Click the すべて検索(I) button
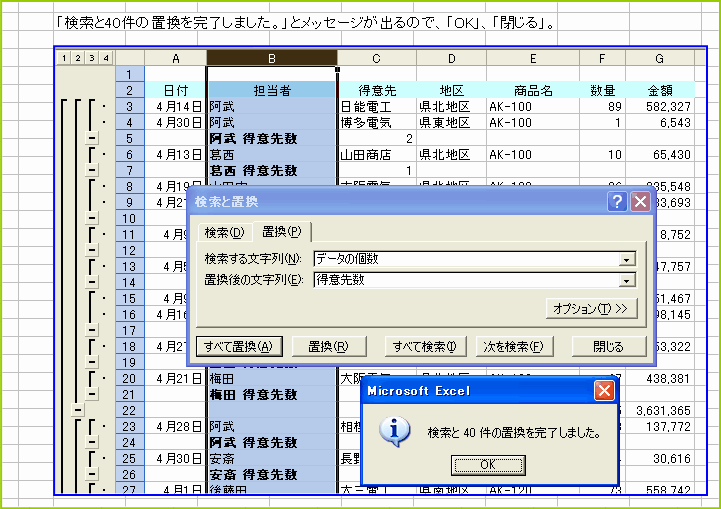The height and width of the screenshot is (509, 721). click(x=425, y=346)
